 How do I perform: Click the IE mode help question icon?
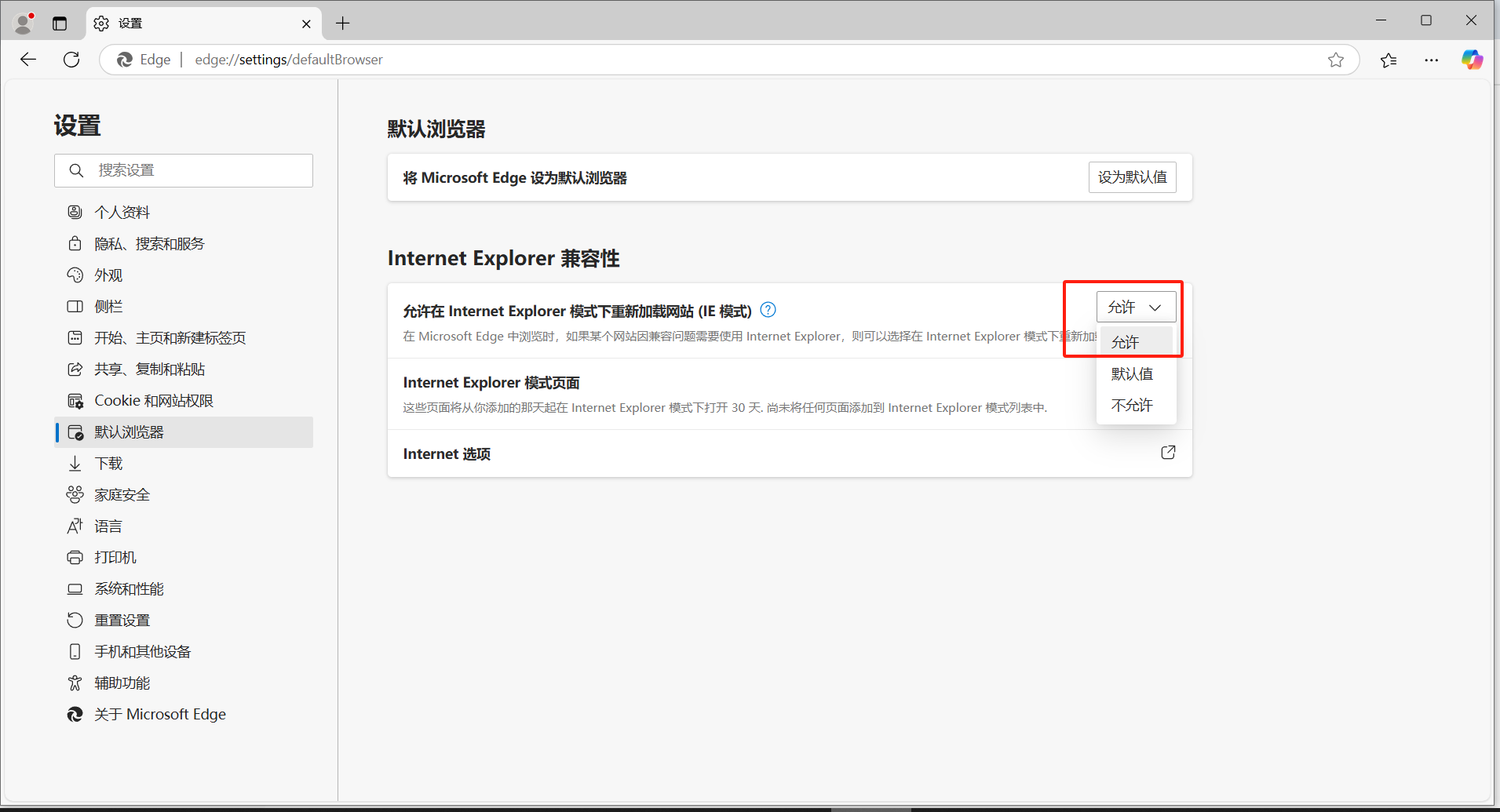tap(768, 310)
